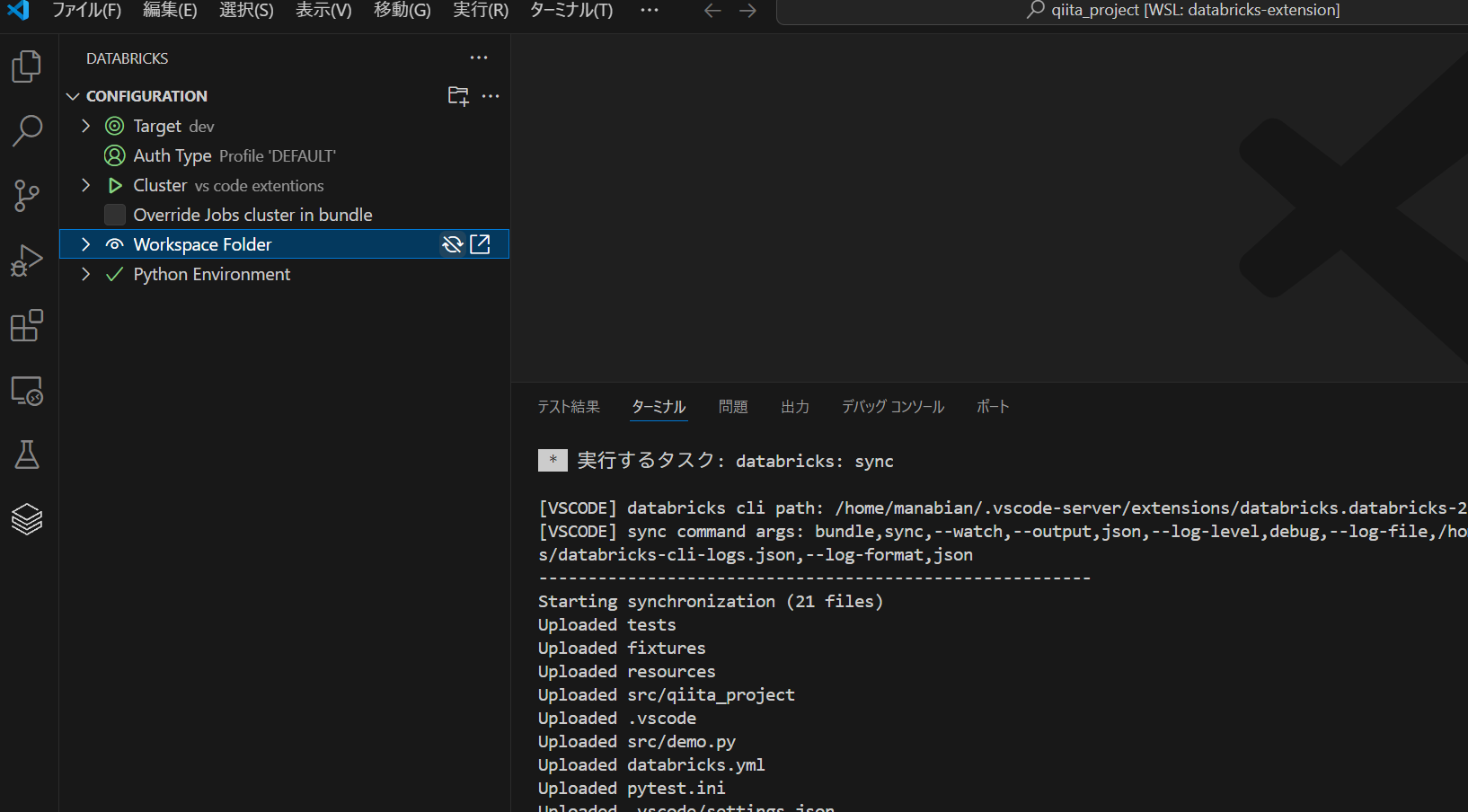Click the Auth Type account icon
The image size is (1468, 812).
(114, 155)
